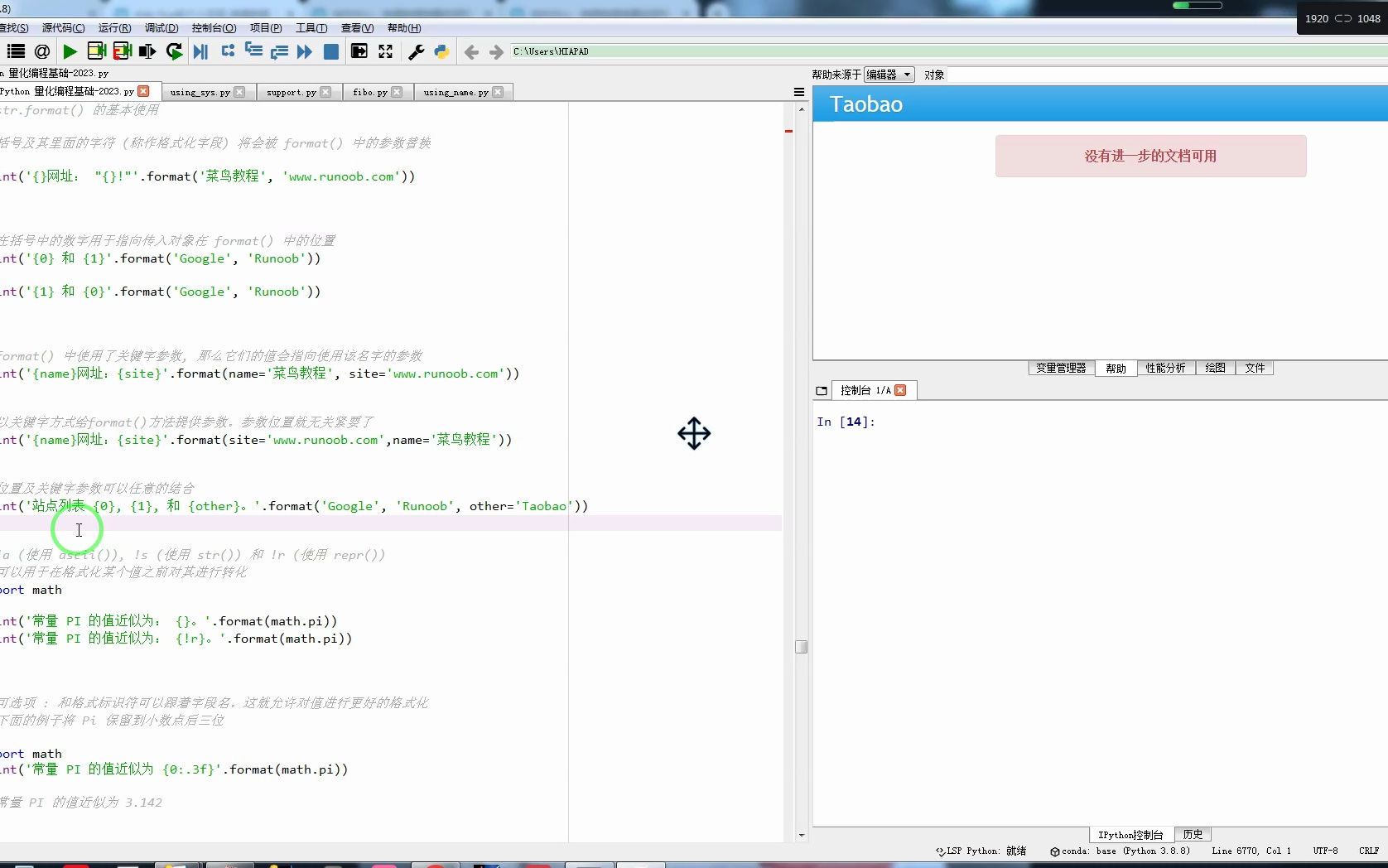Continue execution double-arrow icon
The image size is (1388, 868).
tap(305, 51)
